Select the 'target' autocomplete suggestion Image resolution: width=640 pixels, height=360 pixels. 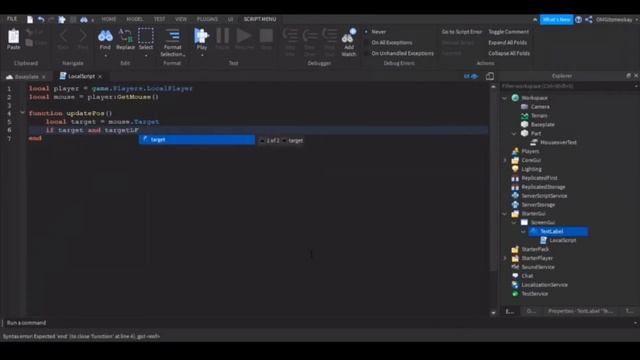(197, 140)
